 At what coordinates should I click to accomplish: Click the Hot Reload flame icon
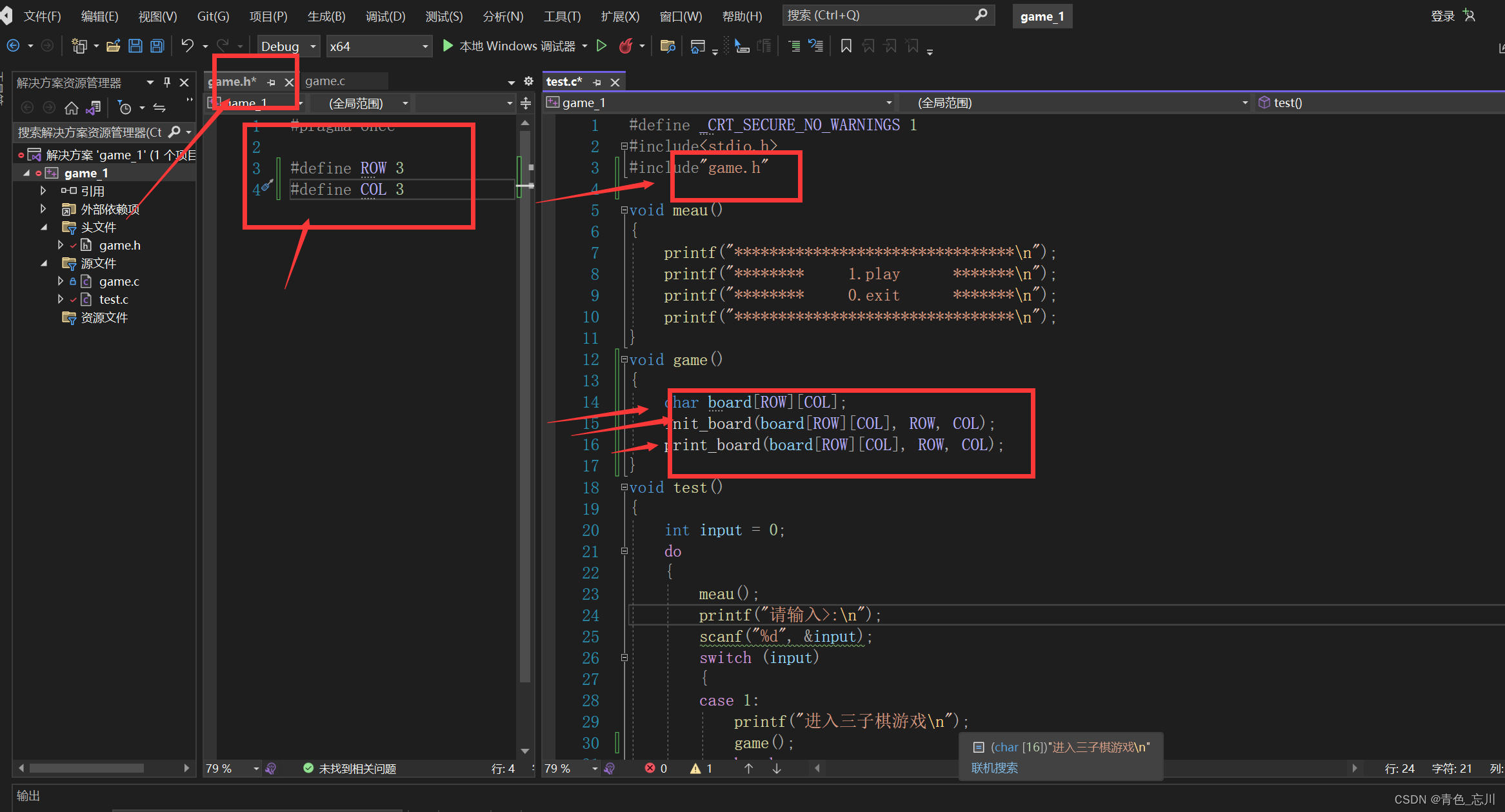point(625,46)
